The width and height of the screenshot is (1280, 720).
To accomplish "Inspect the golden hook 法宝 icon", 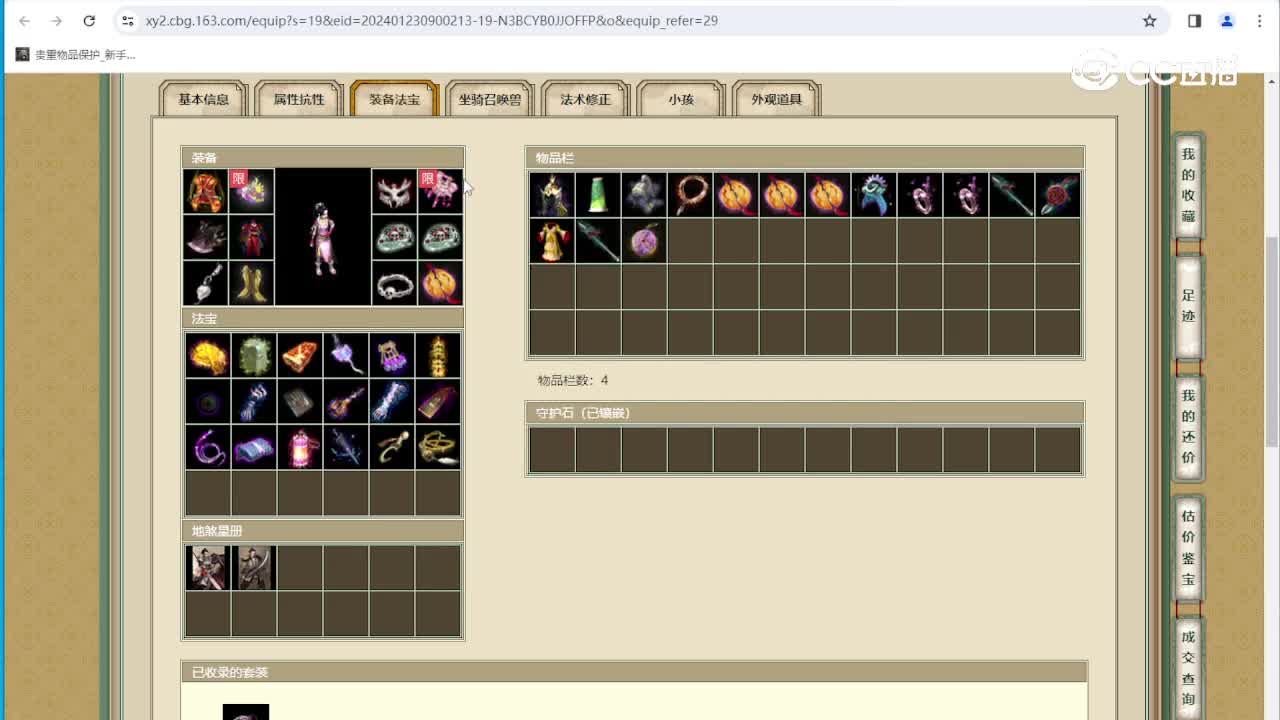I will point(392,447).
